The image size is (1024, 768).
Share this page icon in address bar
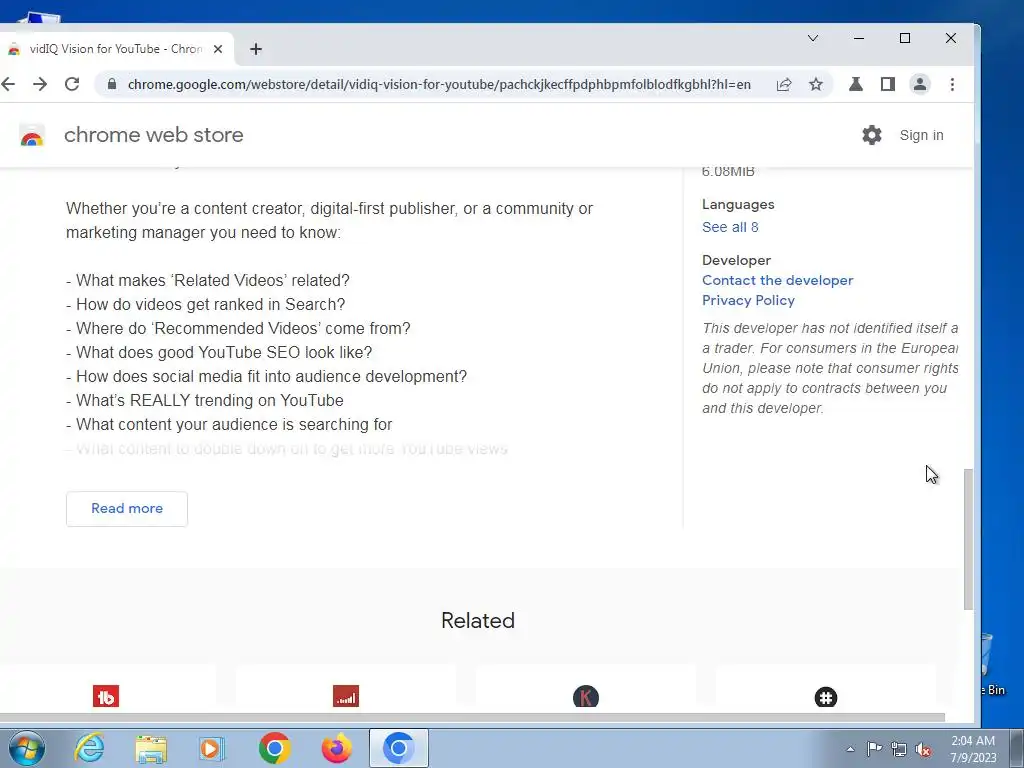coord(784,84)
